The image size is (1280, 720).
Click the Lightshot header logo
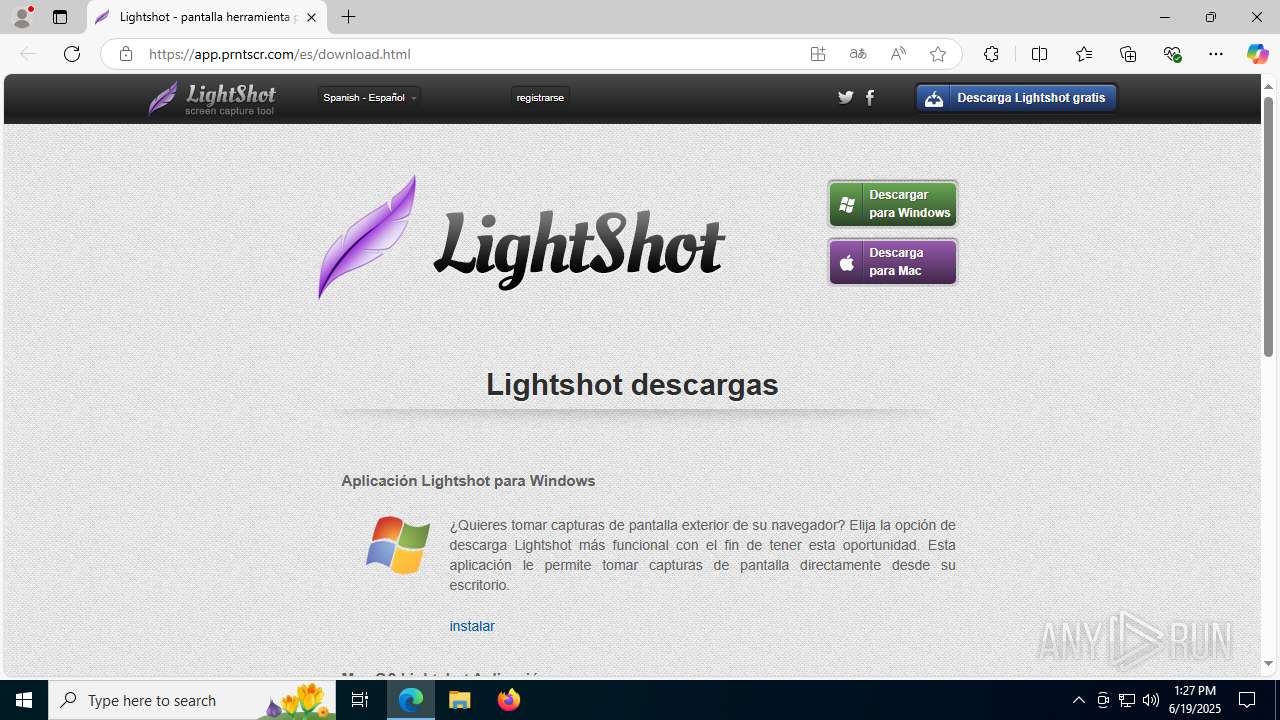click(x=212, y=98)
